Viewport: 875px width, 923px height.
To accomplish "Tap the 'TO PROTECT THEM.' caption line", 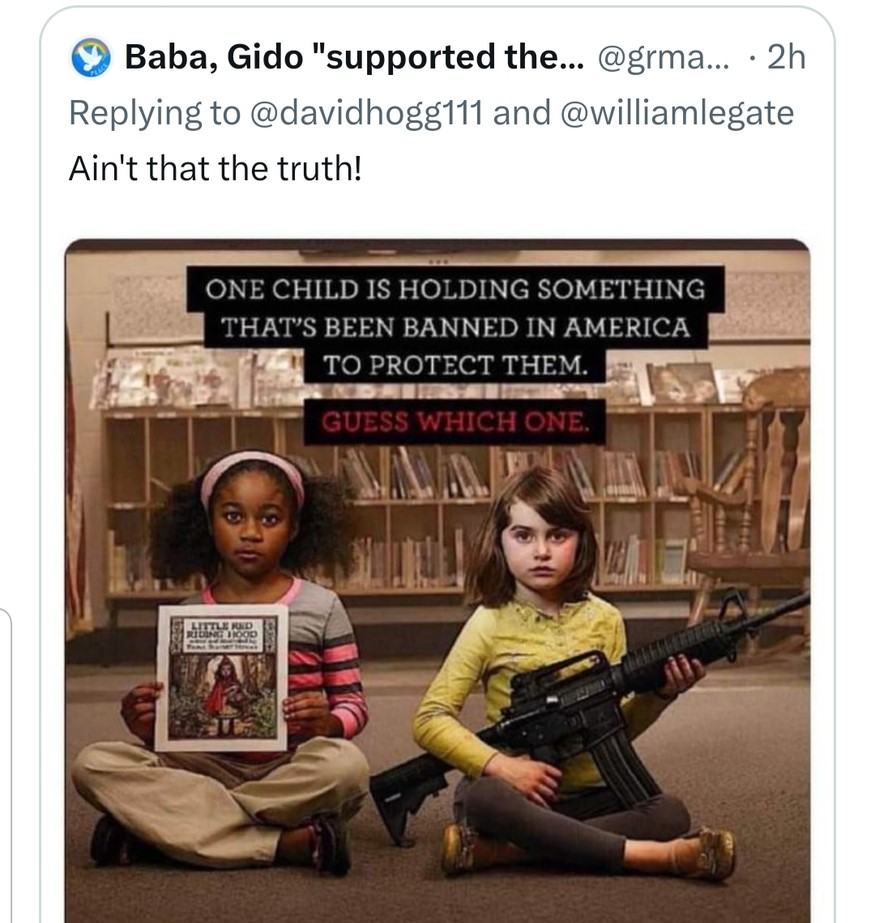I will click(x=455, y=365).
